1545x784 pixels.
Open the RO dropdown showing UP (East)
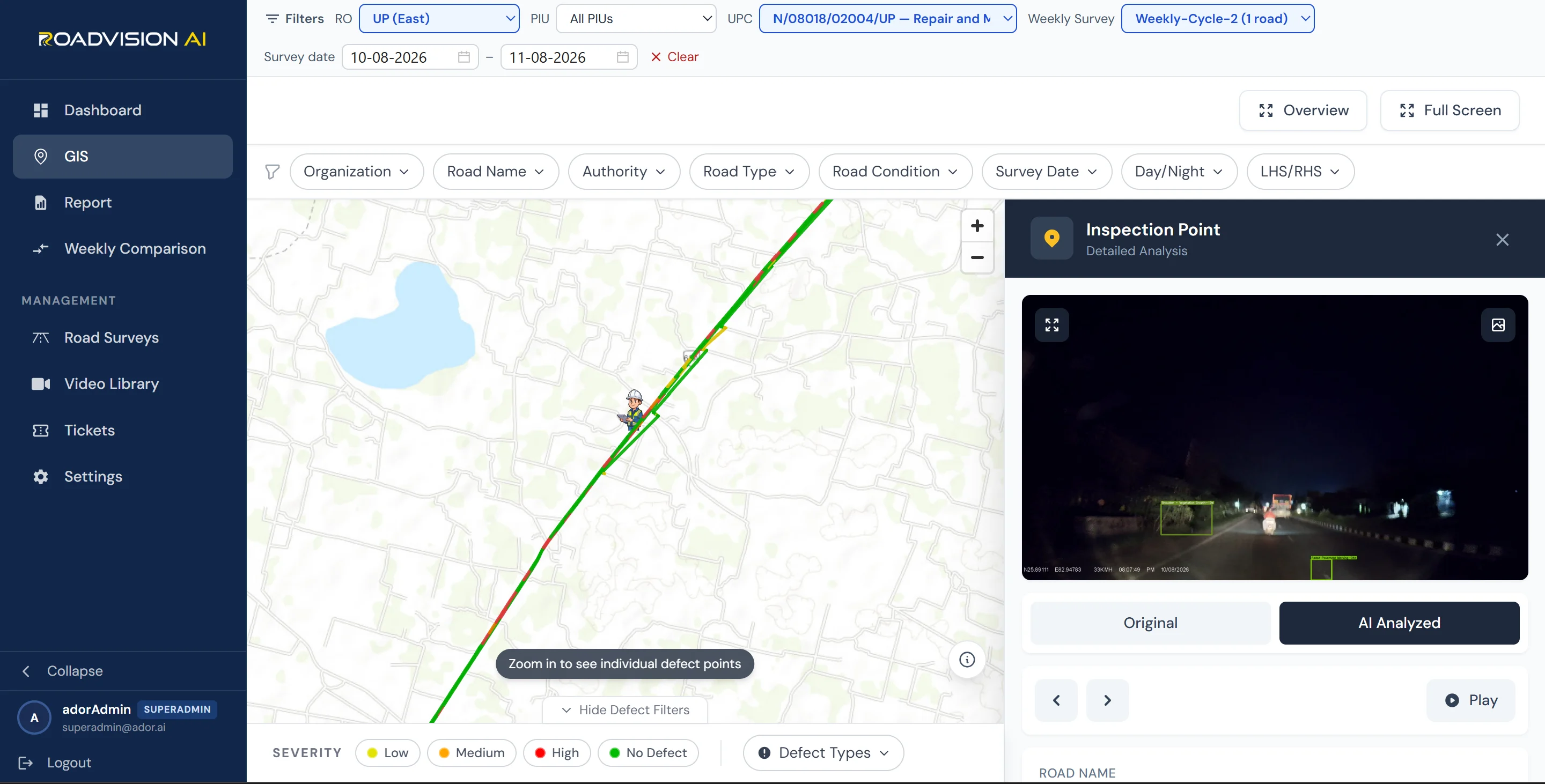click(439, 19)
